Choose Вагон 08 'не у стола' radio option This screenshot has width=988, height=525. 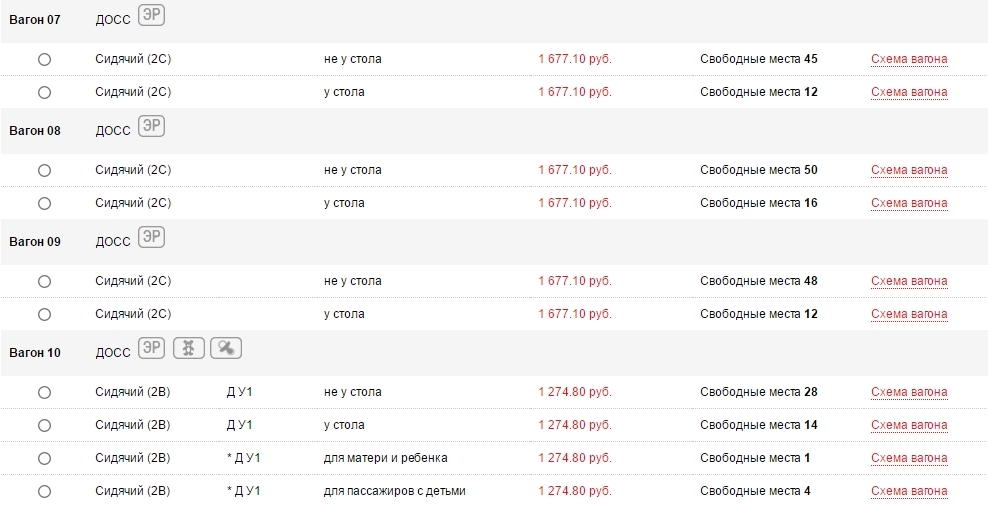(44, 170)
